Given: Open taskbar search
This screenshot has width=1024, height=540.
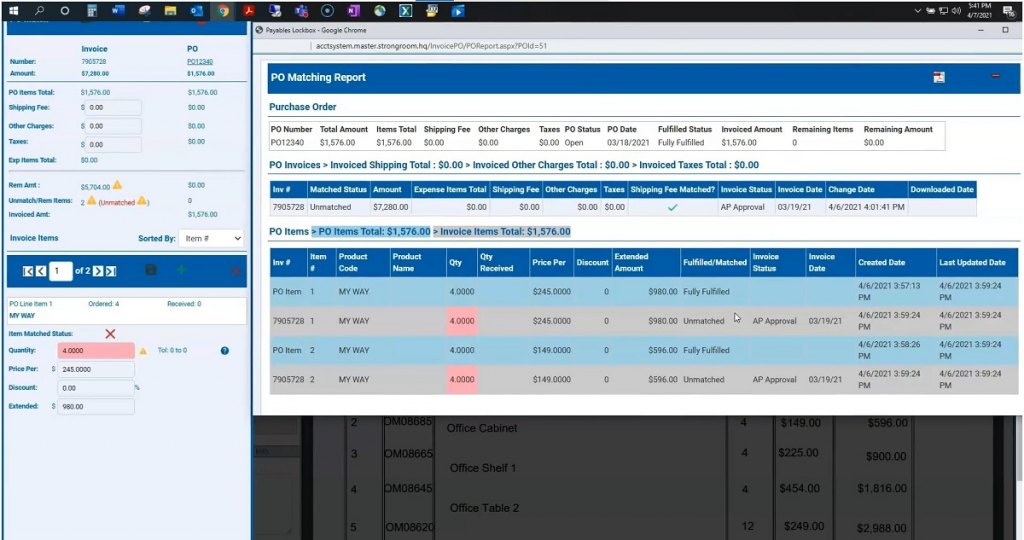Looking at the screenshot, I should pyautogui.click(x=39, y=10).
